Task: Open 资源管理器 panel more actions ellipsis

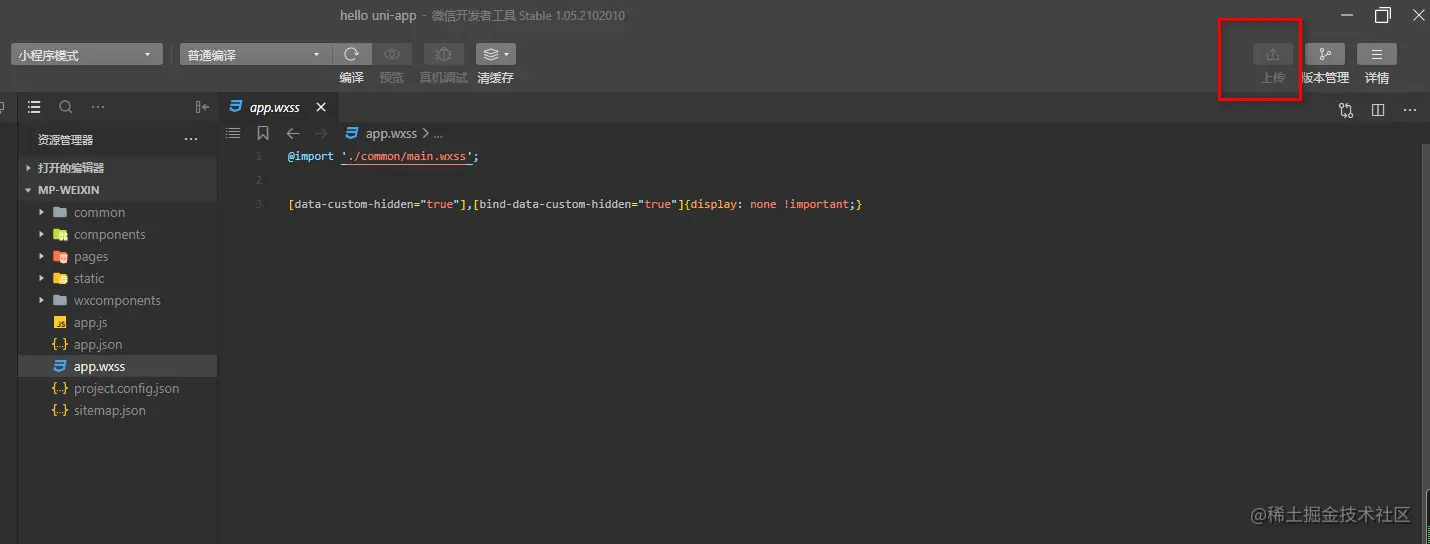Action: [x=191, y=140]
